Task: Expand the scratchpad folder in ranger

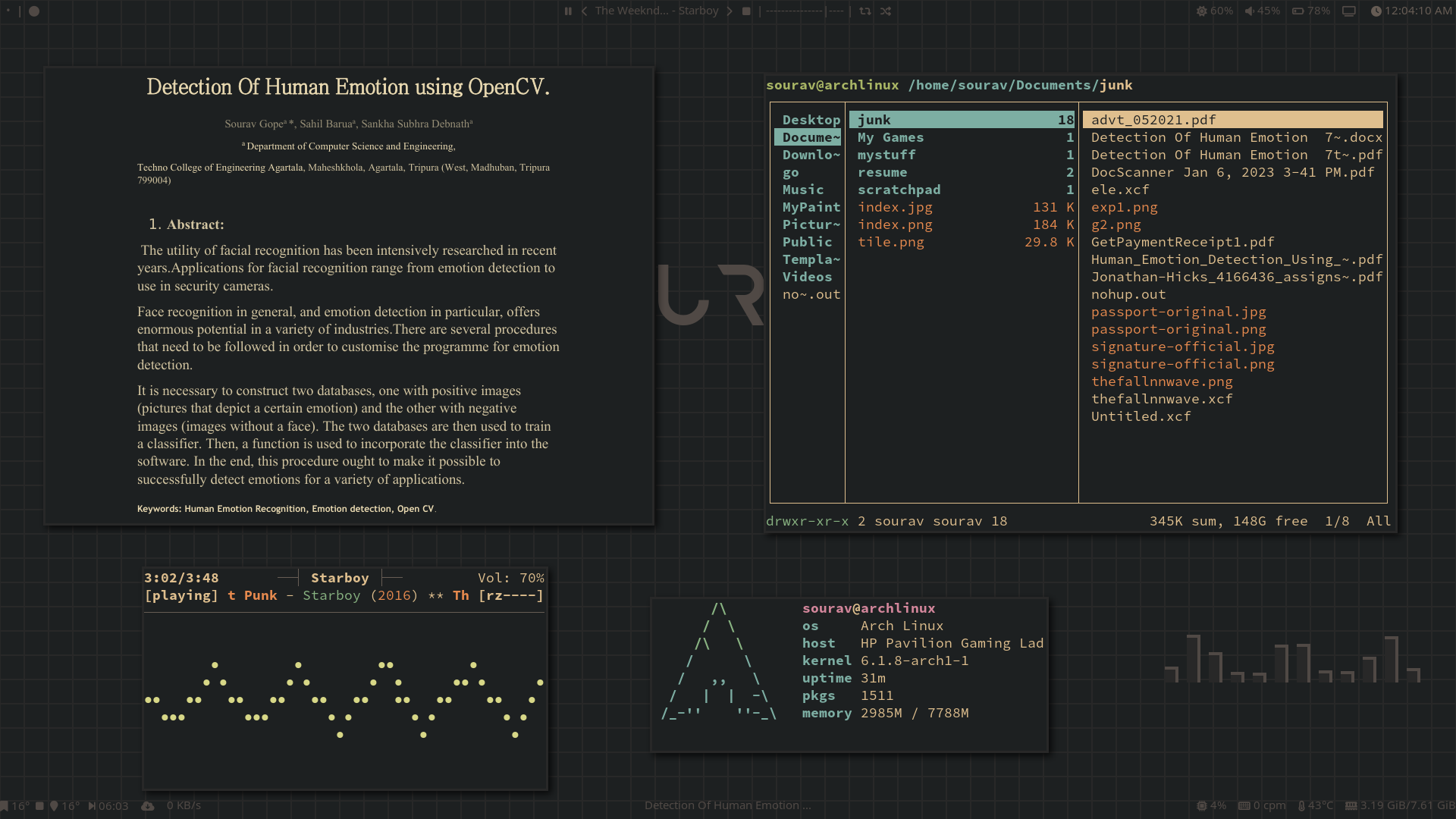Action: pyautogui.click(x=899, y=190)
